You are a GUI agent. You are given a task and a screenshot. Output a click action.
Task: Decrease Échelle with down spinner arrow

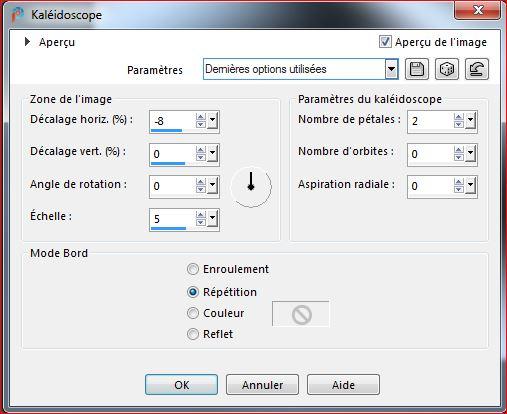point(201,223)
